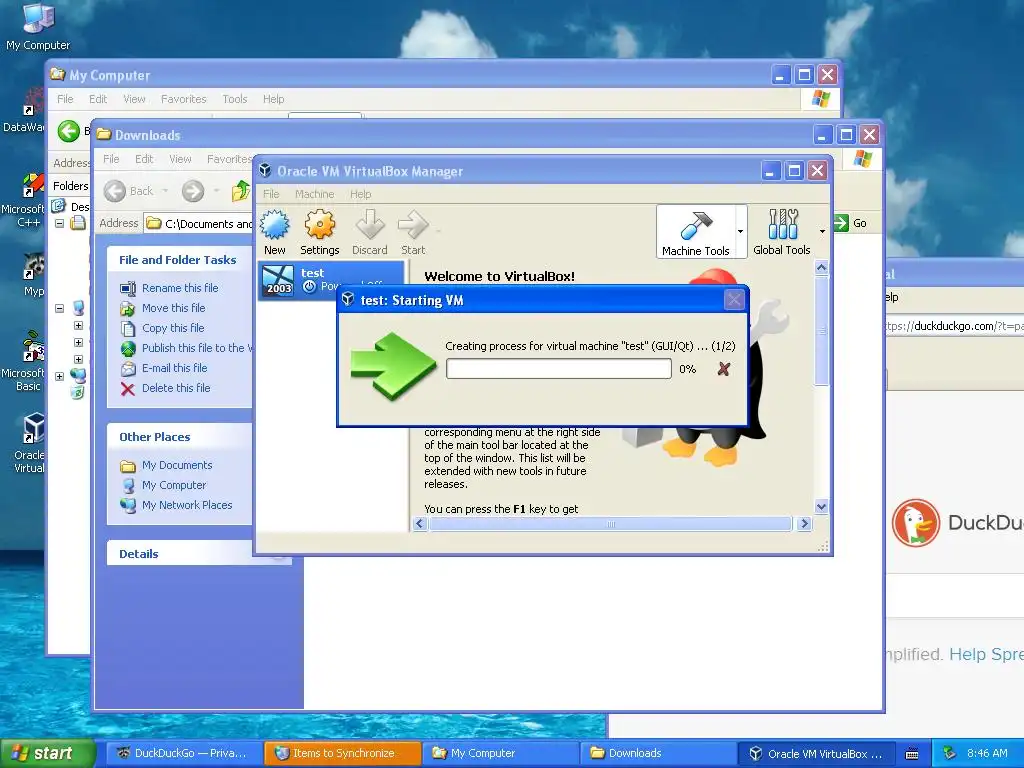Screen dimensions: 1024x768
Task: Open Oracle VirtualBox desktop shortcut
Action: point(29,443)
